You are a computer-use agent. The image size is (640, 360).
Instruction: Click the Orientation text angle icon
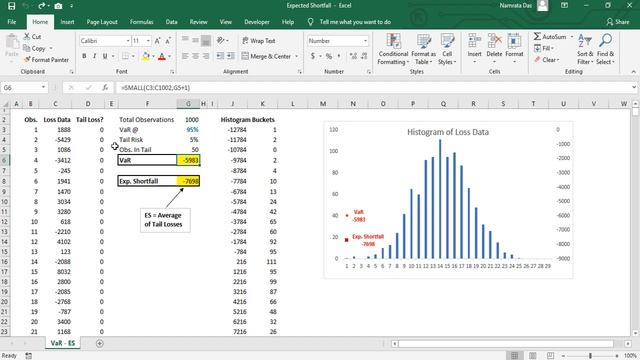point(221,40)
